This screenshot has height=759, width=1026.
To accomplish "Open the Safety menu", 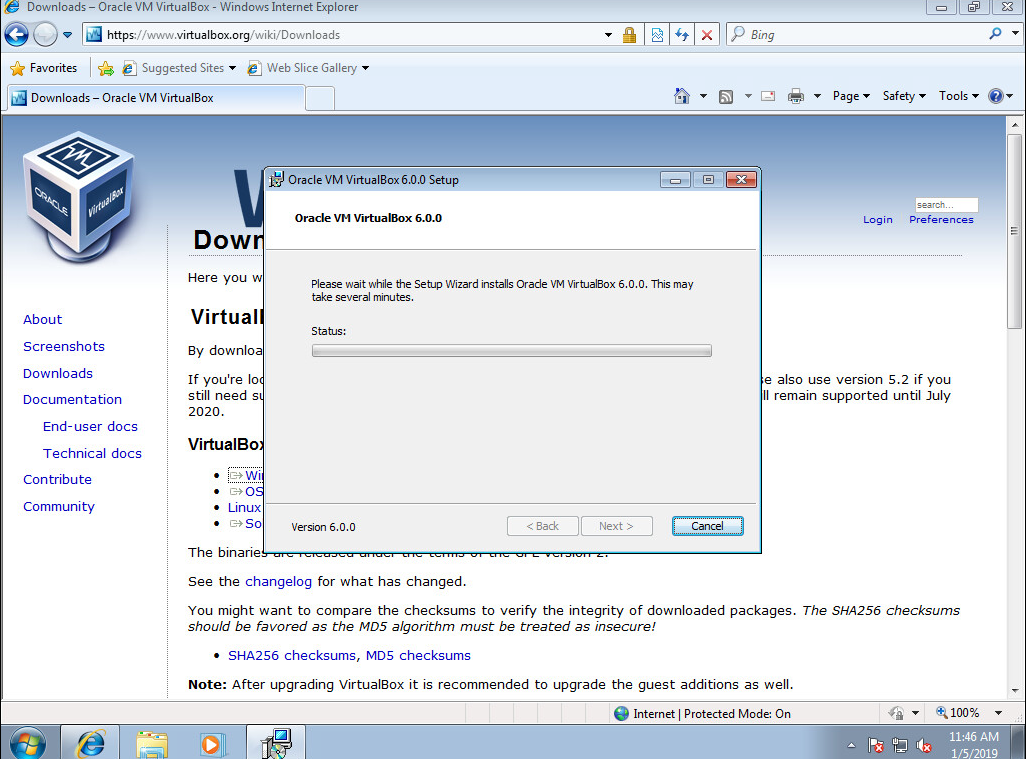I will click(904, 96).
